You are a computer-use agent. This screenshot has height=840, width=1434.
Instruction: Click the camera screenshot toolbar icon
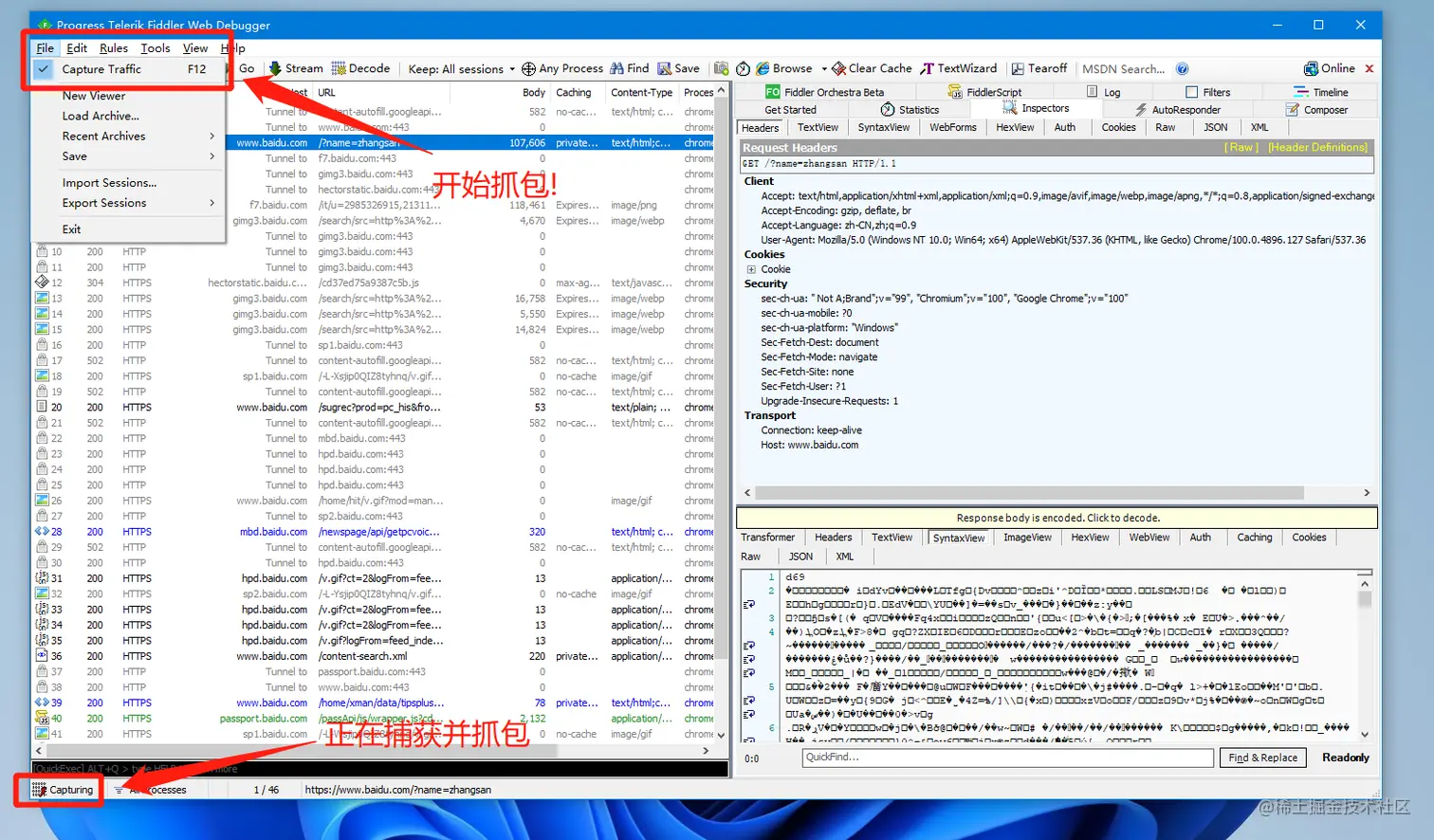722,68
